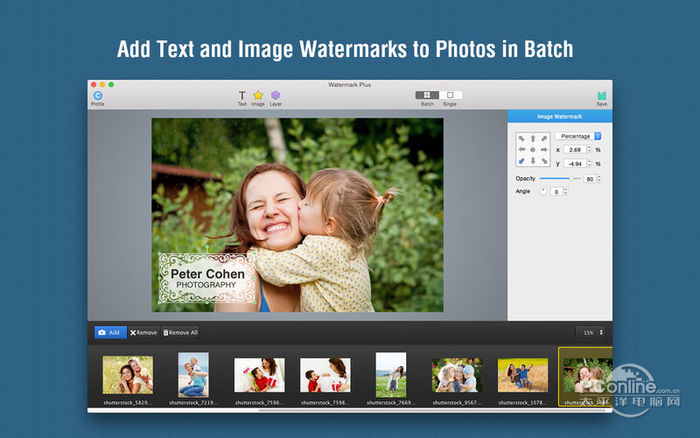Select the Text watermark tool
This screenshot has height=438, width=700.
pyautogui.click(x=242, y=95)
